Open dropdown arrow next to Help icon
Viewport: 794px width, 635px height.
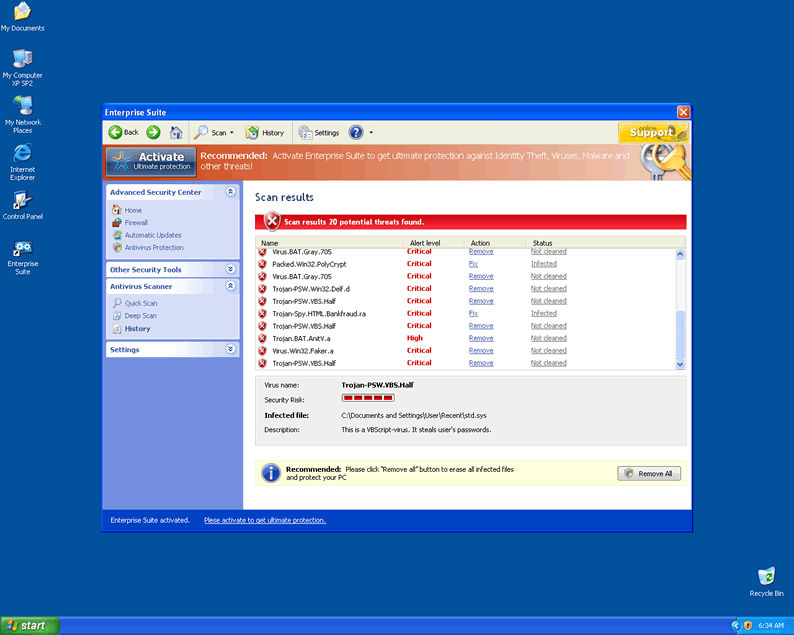point(371,132)
